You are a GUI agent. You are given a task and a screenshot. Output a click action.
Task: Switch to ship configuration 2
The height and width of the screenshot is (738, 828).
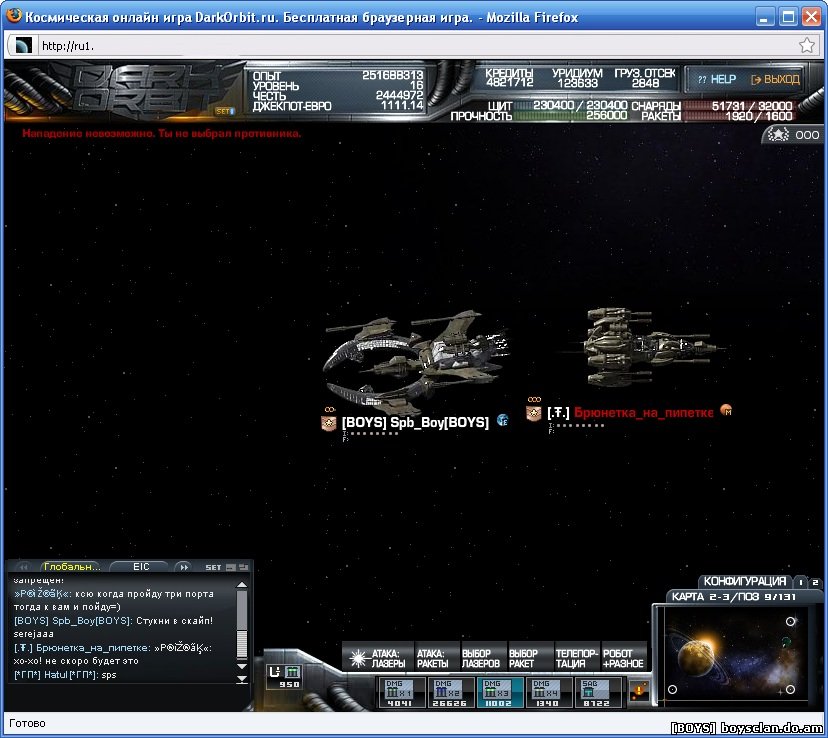tap(815, 582)
